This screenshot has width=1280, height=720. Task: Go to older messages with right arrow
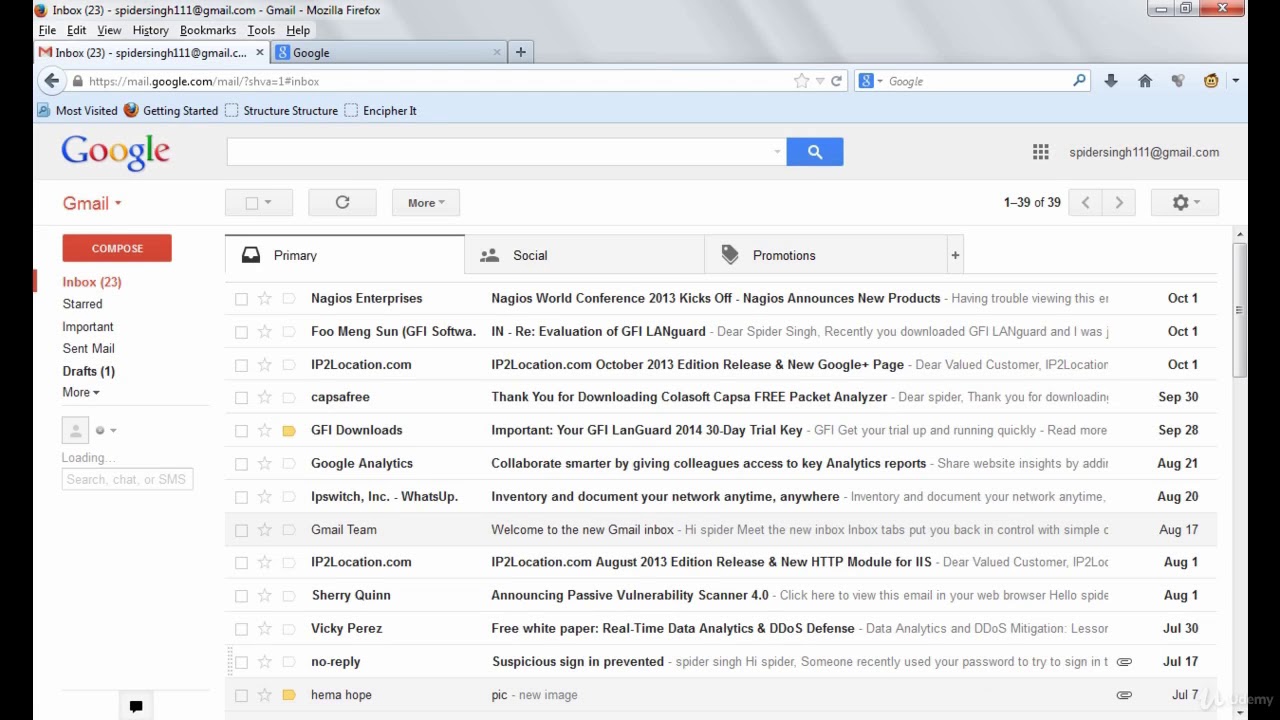(1119, 203)
